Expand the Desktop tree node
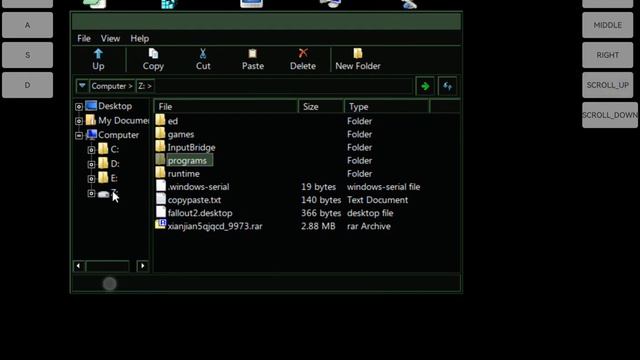Image resolution: width=640 pixels, height=360 pixels. point(79,107)
